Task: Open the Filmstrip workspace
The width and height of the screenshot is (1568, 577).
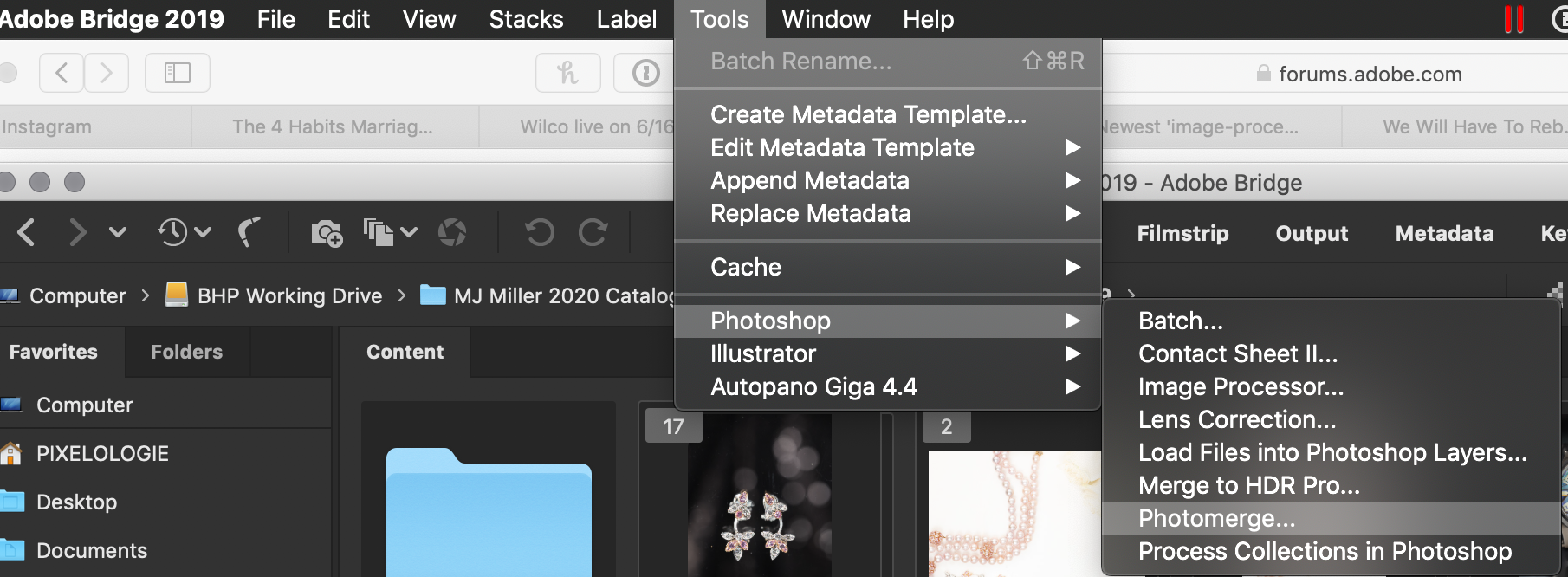Action: pos(1182,233)
